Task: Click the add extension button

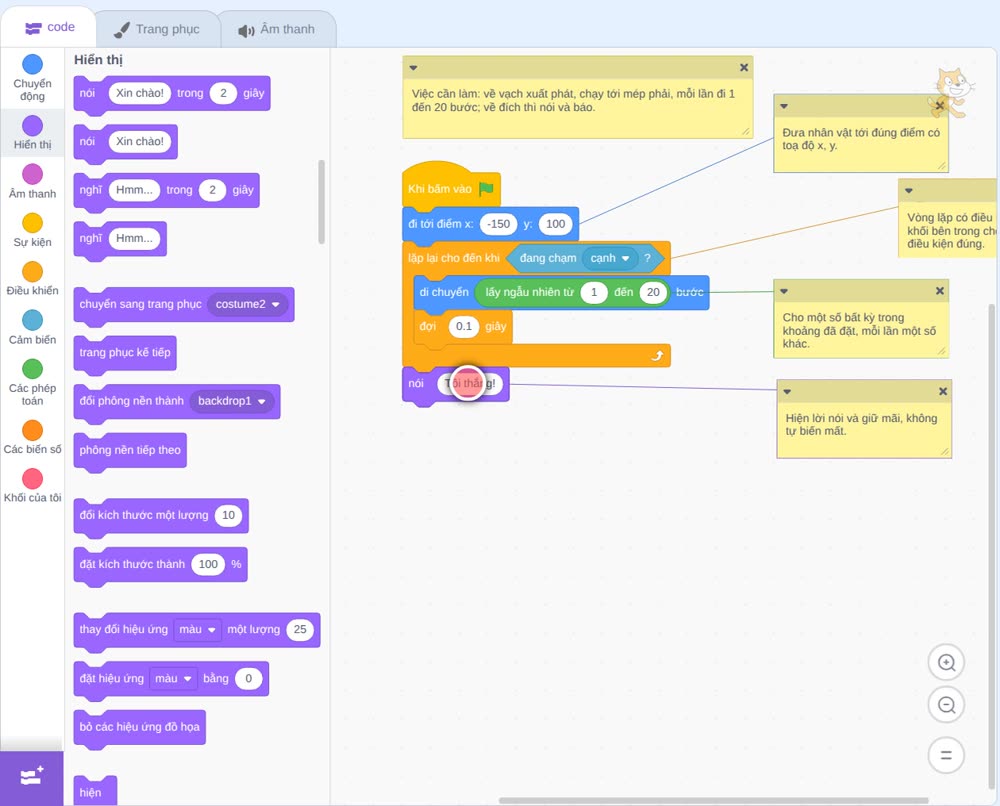Action: 32,777
